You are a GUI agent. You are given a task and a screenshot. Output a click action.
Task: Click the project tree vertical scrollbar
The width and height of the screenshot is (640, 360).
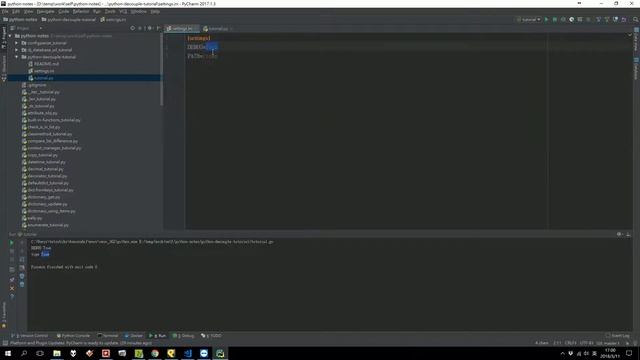pos(162,69)
